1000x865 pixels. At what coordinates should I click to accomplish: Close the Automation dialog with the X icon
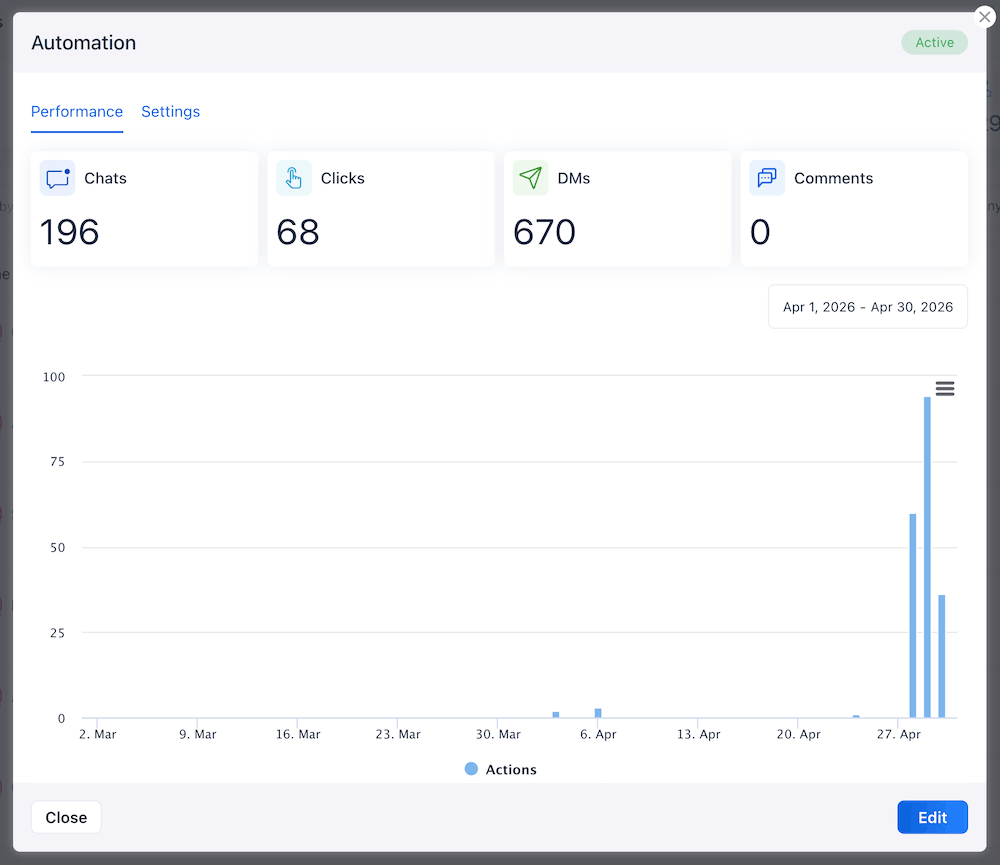pos(985,17)
